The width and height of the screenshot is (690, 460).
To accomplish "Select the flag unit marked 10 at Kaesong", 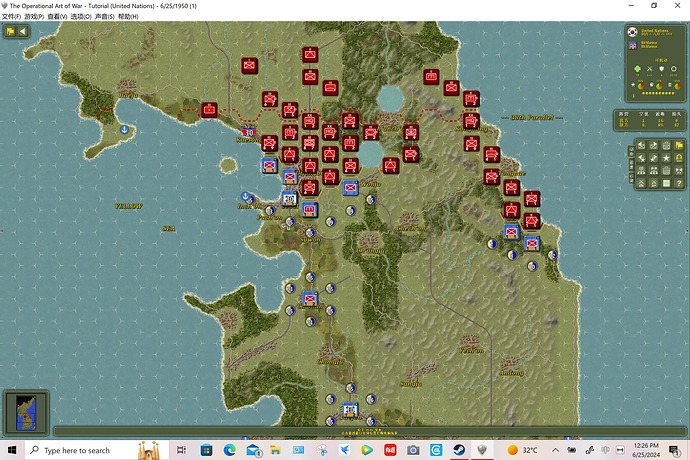I will (250, 132).
